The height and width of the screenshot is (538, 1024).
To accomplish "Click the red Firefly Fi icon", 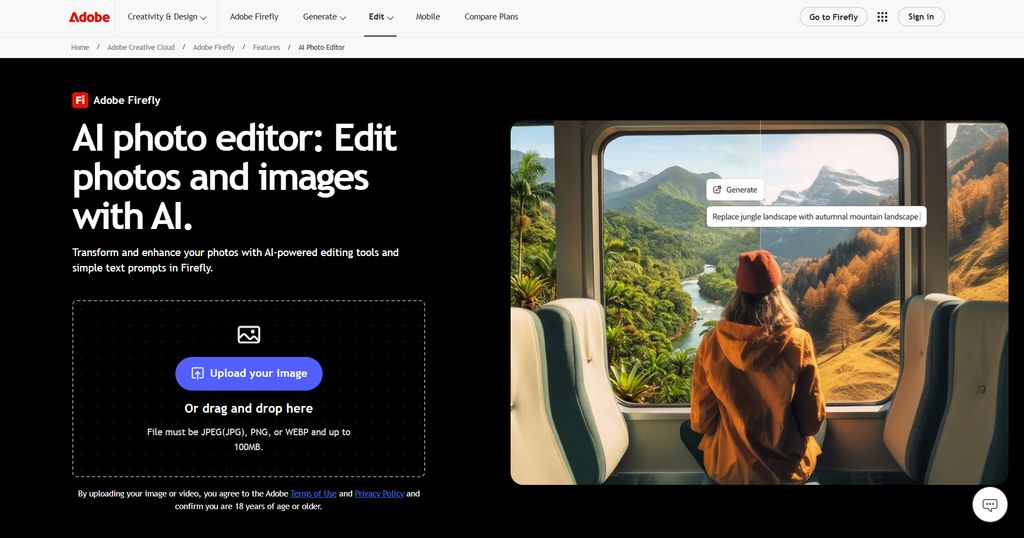I will click(80, 100).
